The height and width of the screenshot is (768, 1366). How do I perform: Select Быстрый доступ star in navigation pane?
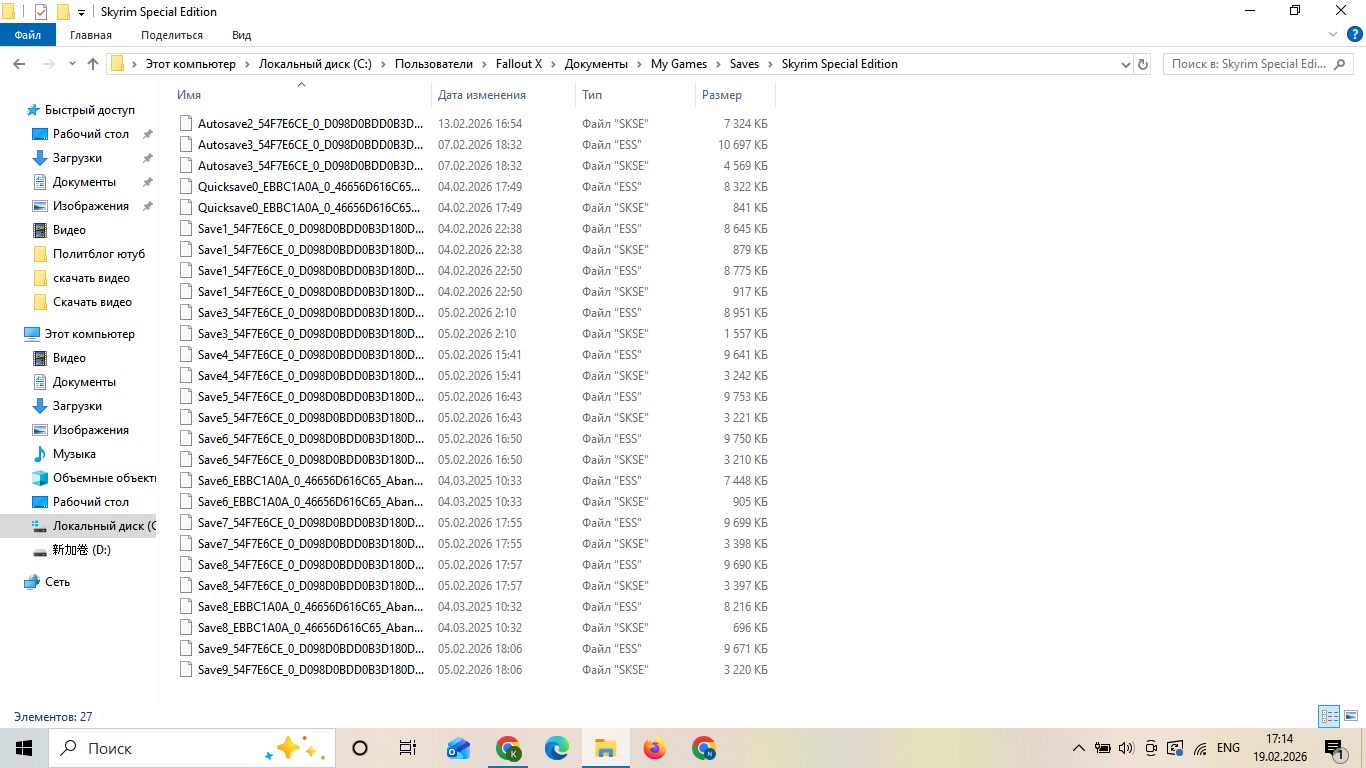[33, 110]
